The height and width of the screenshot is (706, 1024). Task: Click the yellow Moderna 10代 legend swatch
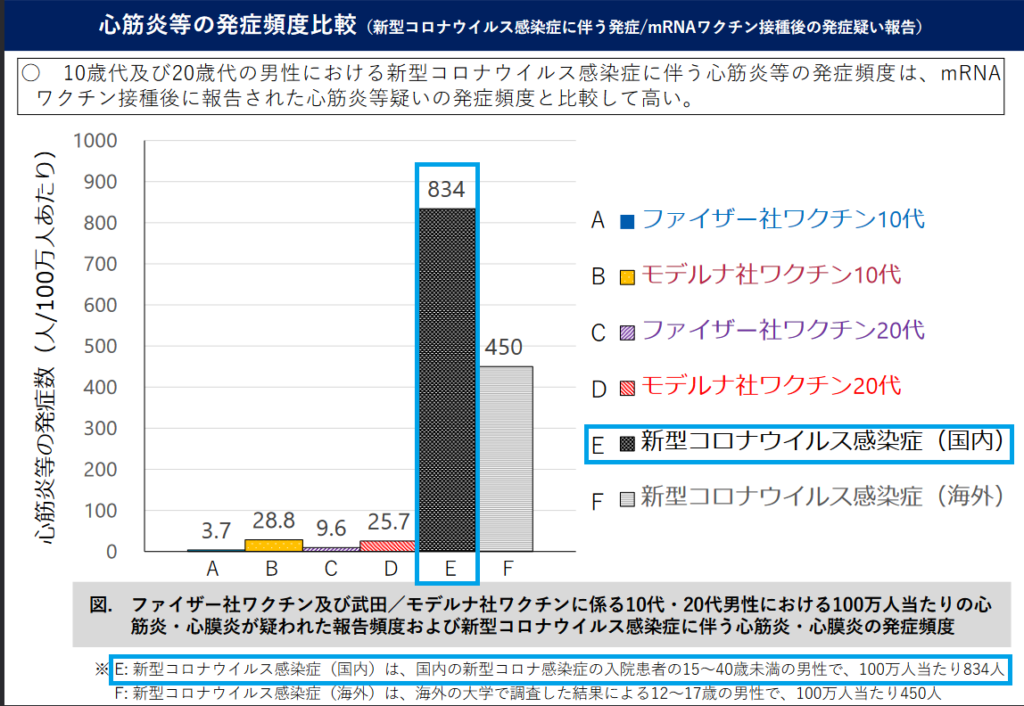point(627,276)
